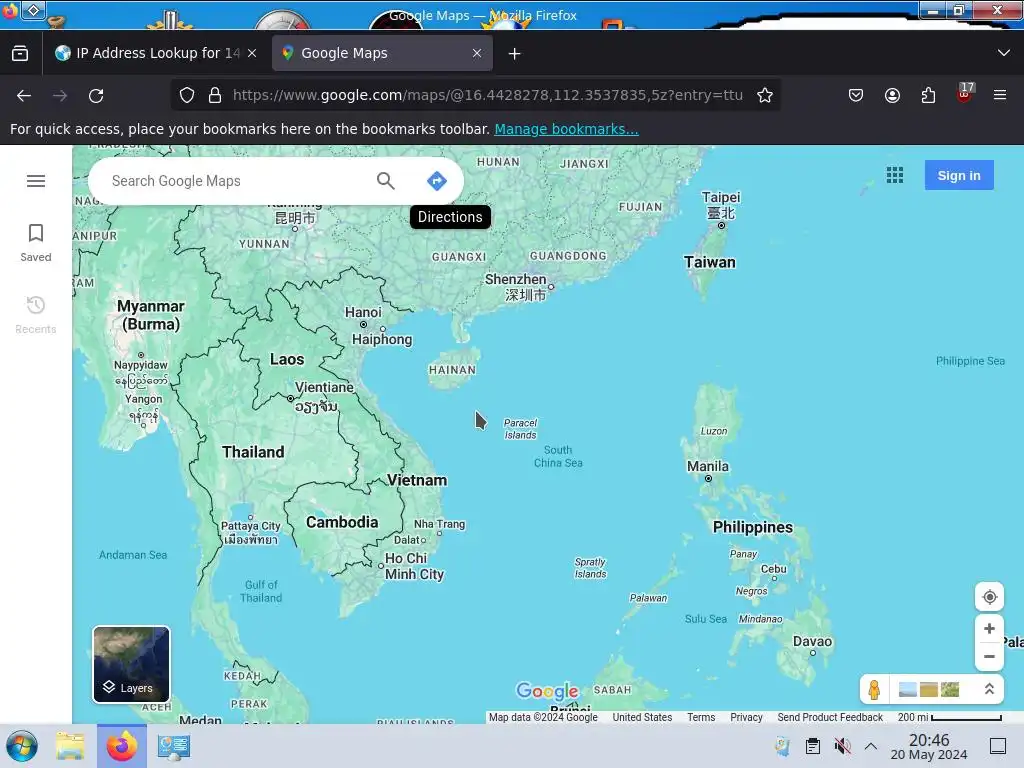Open the Layers map type thumbnail
The height and width of the screenshot is (768, 1024).
click(131, 664)
